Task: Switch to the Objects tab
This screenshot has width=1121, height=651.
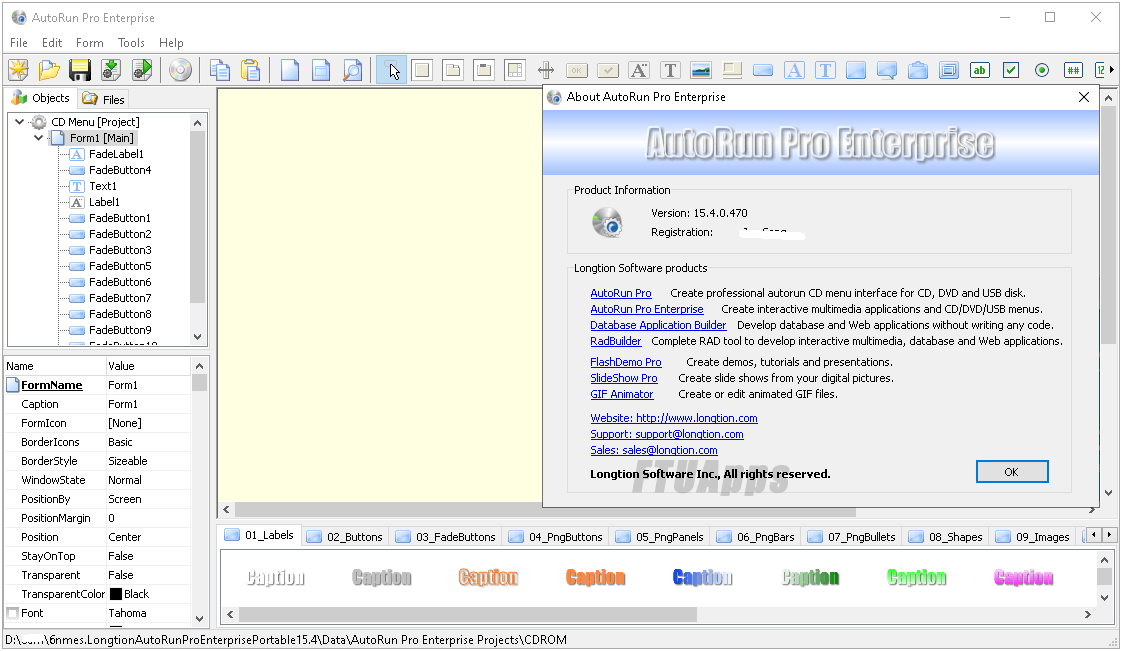Action: [x=41, y=98]
